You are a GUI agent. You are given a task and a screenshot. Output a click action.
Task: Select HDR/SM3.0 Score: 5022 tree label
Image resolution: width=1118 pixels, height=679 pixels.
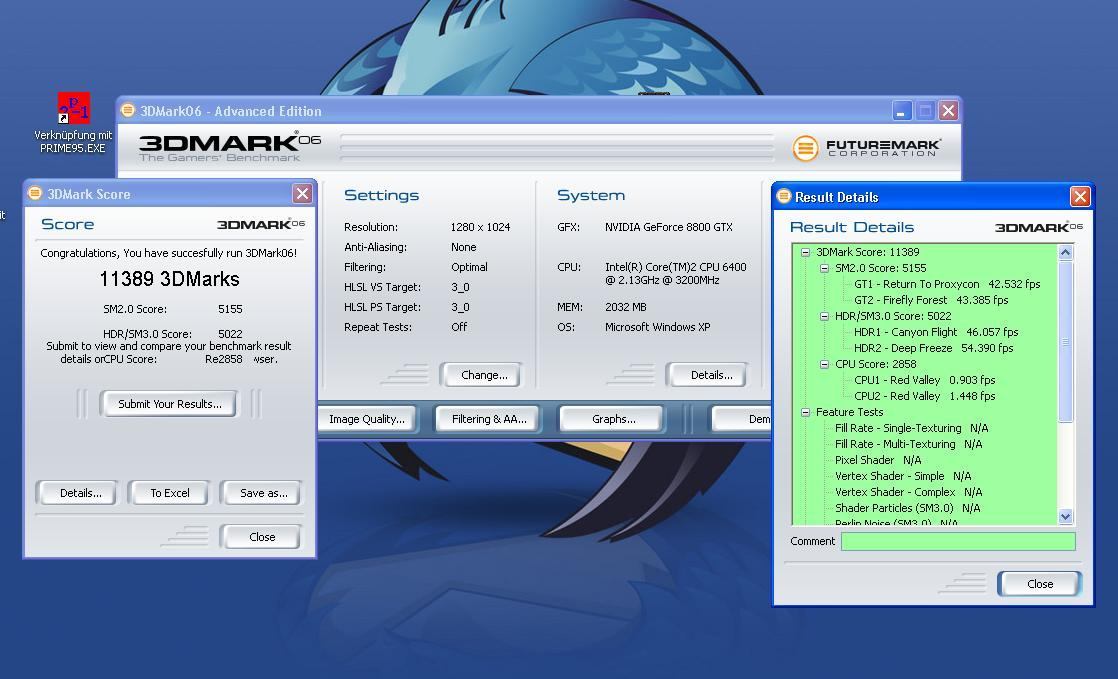click(x=893, y=316)
